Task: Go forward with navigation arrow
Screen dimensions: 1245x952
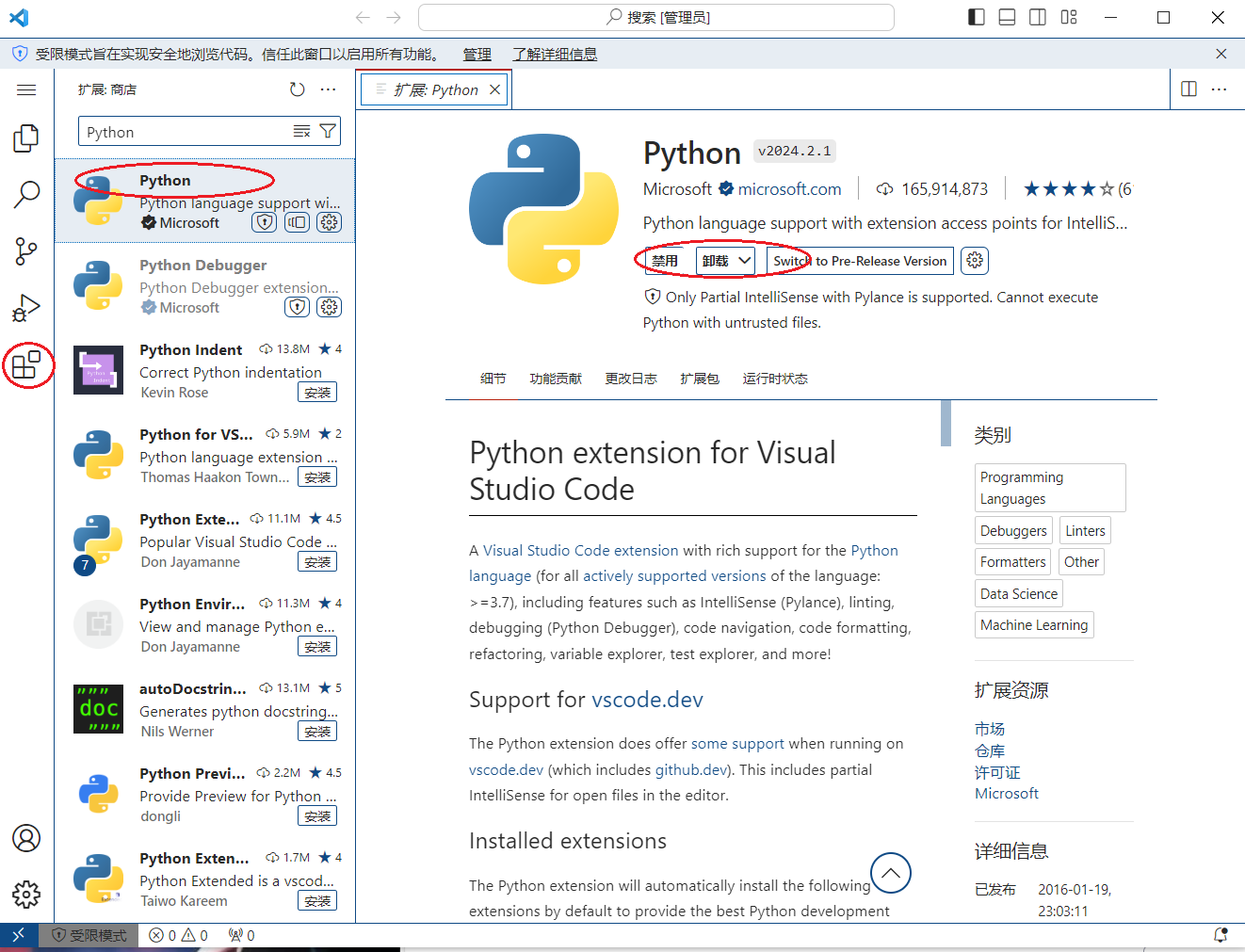Action: (x=394, y=17)
